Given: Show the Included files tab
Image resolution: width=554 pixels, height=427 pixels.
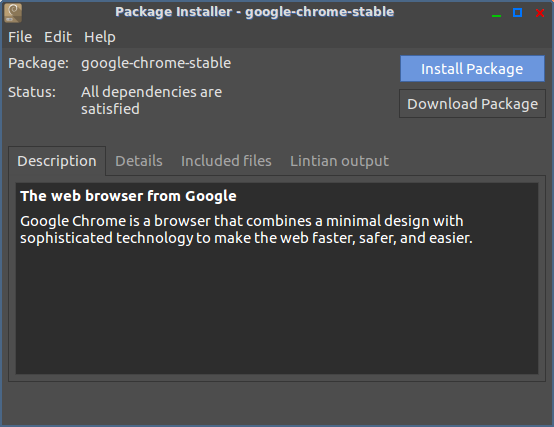Looking at the screenshot, I should pyautogui.click(x=226, y=161).
